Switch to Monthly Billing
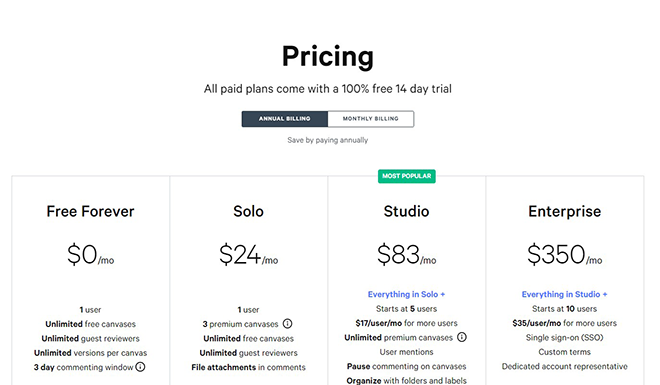Image resolution: width=660 pixels, height=385 pixels. coord(370,119)
